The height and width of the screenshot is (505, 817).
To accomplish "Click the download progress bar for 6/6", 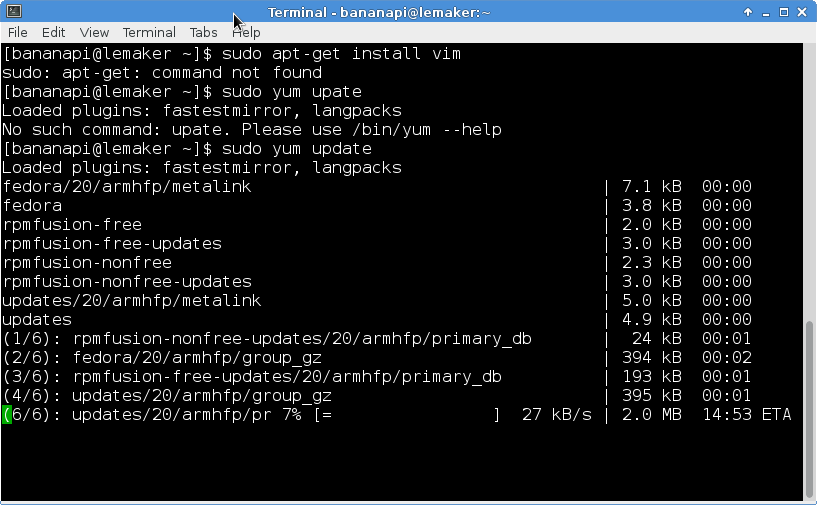I will 407,415.
